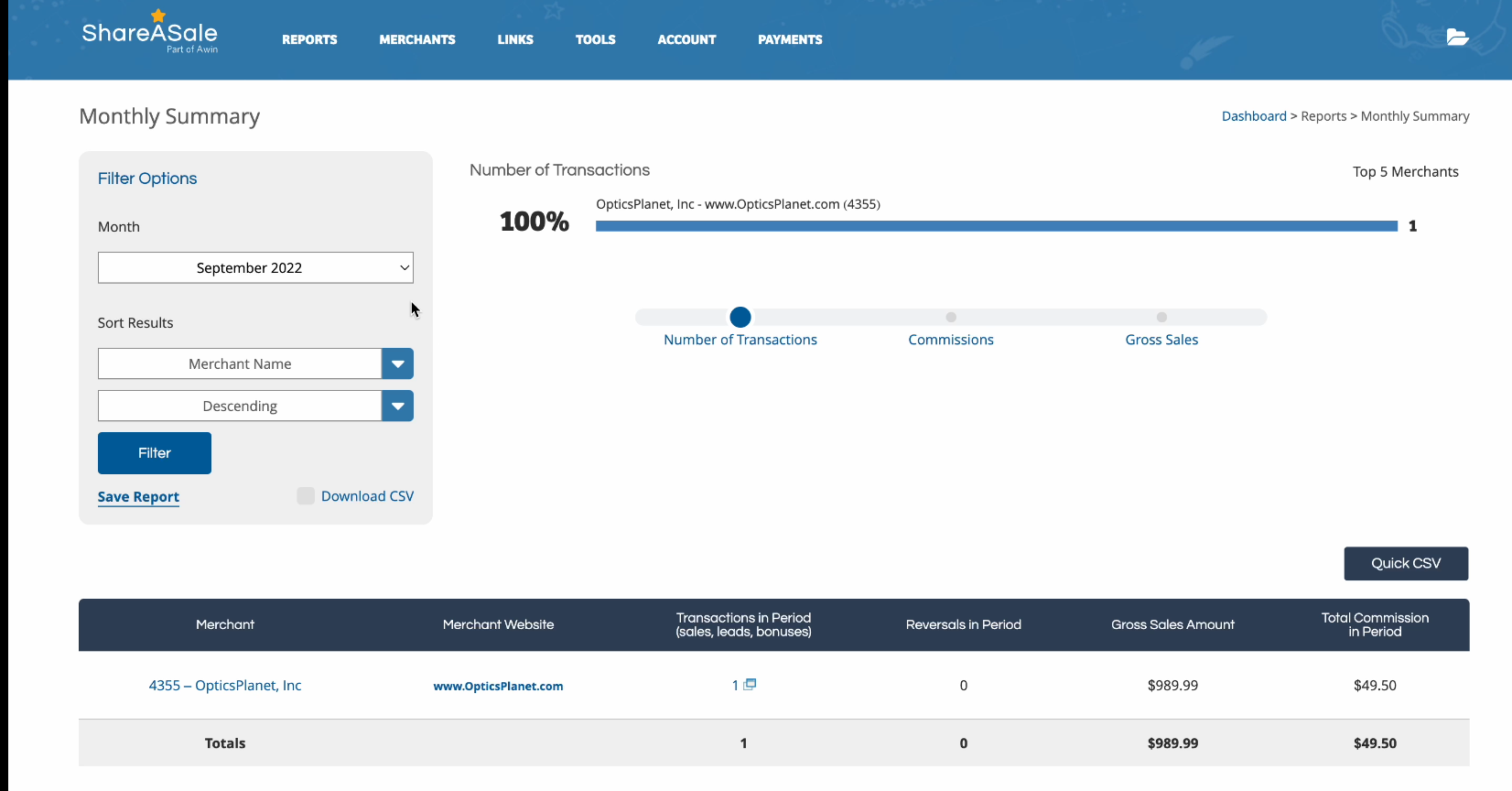Click the transaction count 1 link
This screenshot has width=1512, height=791.
coord(735,685)
